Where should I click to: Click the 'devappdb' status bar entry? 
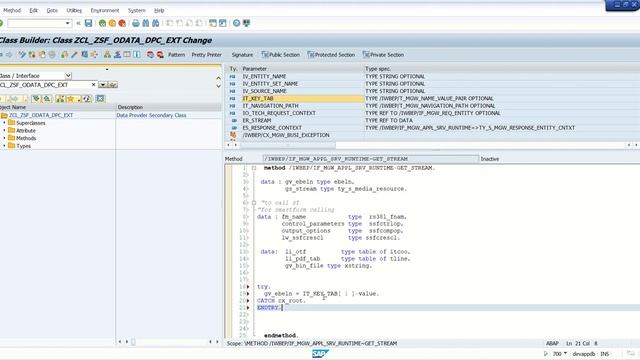(584, 354)
